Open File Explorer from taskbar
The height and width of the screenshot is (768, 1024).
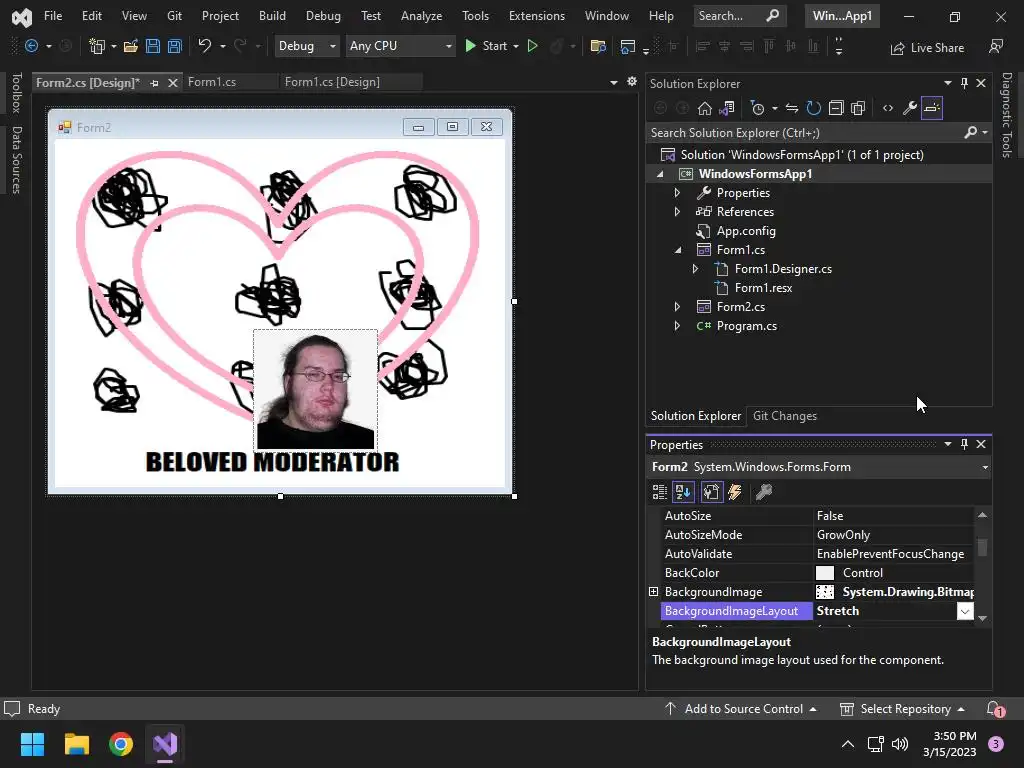pyautogui.click(x=76, y=744)
